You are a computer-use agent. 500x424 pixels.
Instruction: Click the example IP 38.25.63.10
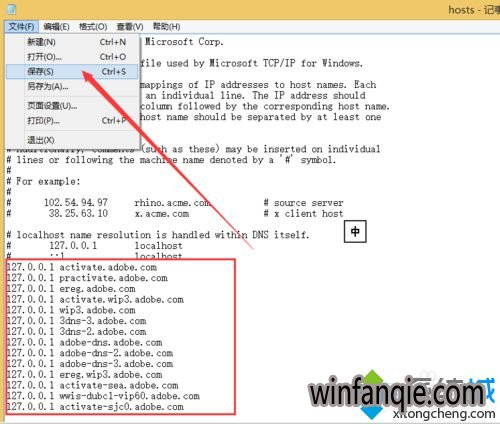(78, 213)
